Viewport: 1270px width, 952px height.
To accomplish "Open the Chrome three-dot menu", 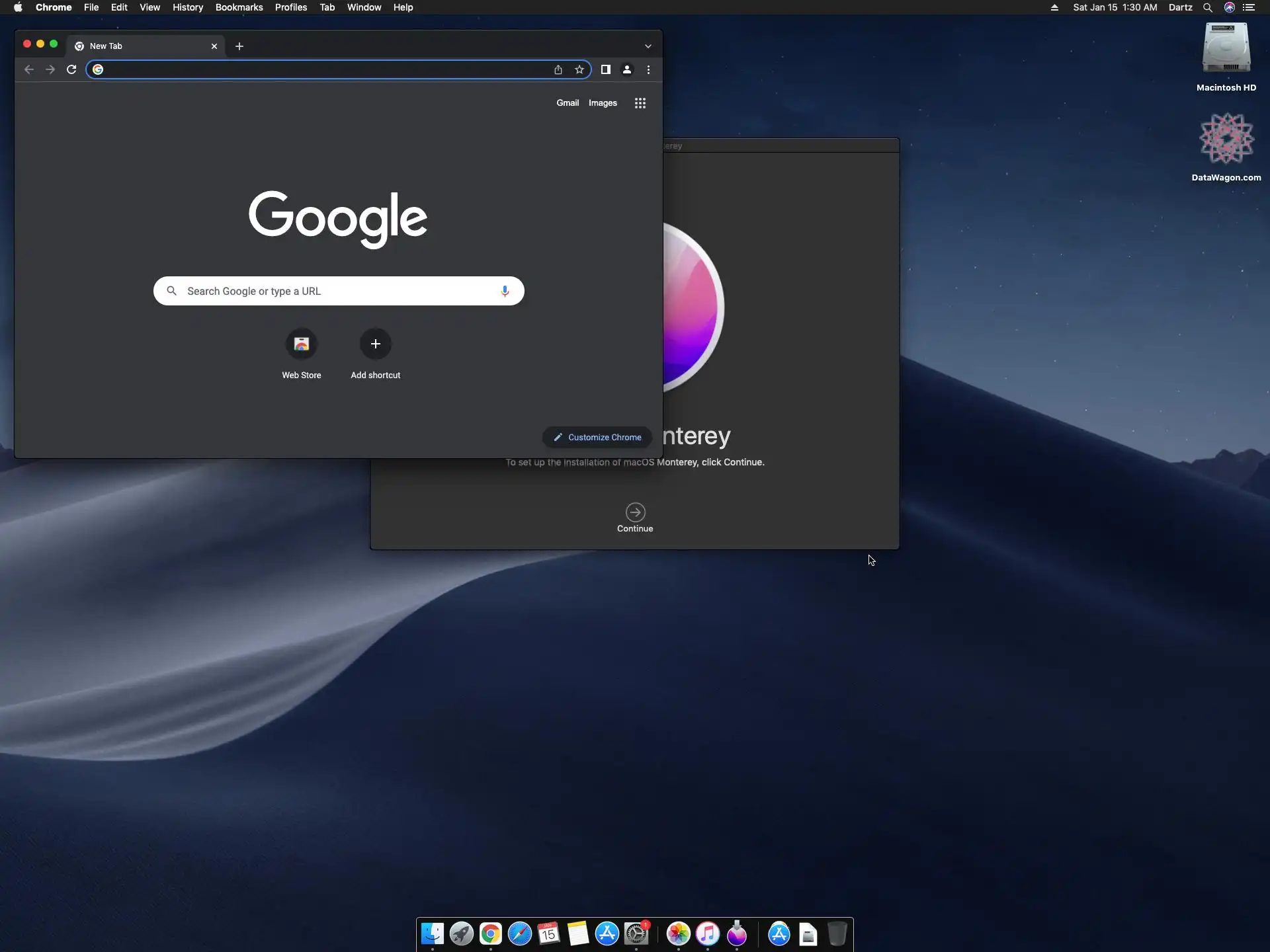I will (x=648, y=69).
